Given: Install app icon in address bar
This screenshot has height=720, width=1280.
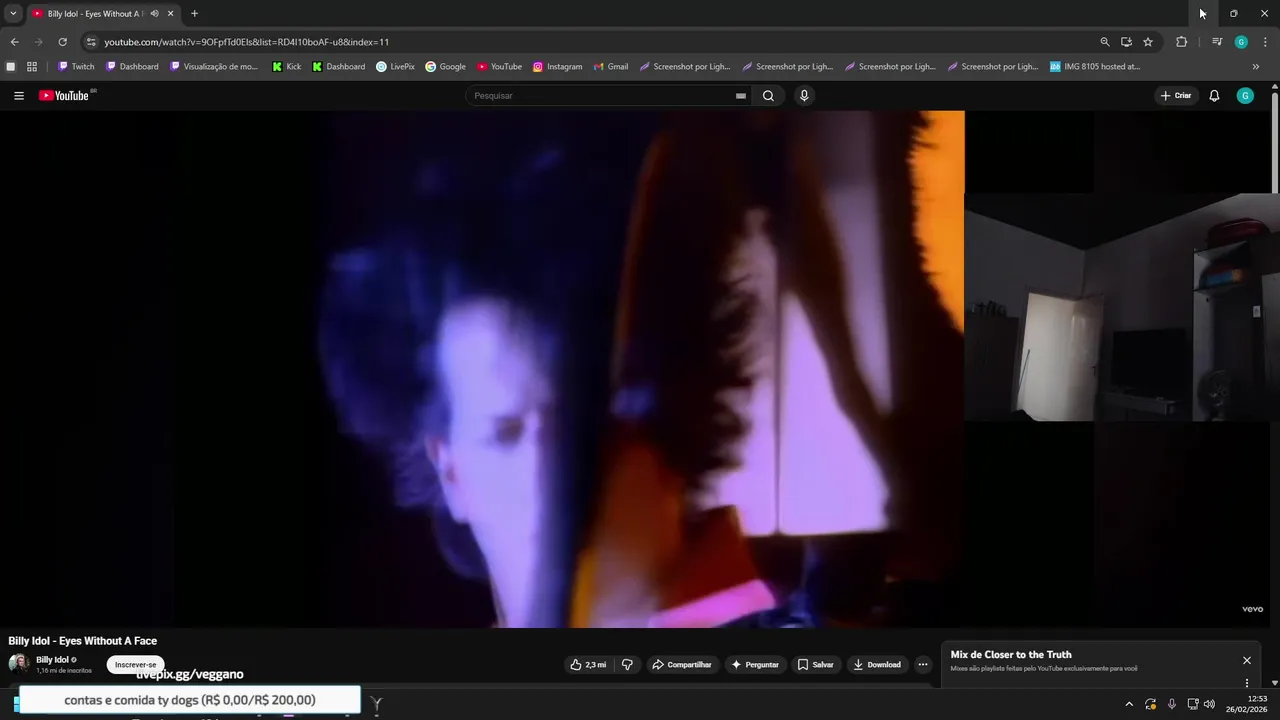Looking at the screenshot, I should click(1126, 42).
